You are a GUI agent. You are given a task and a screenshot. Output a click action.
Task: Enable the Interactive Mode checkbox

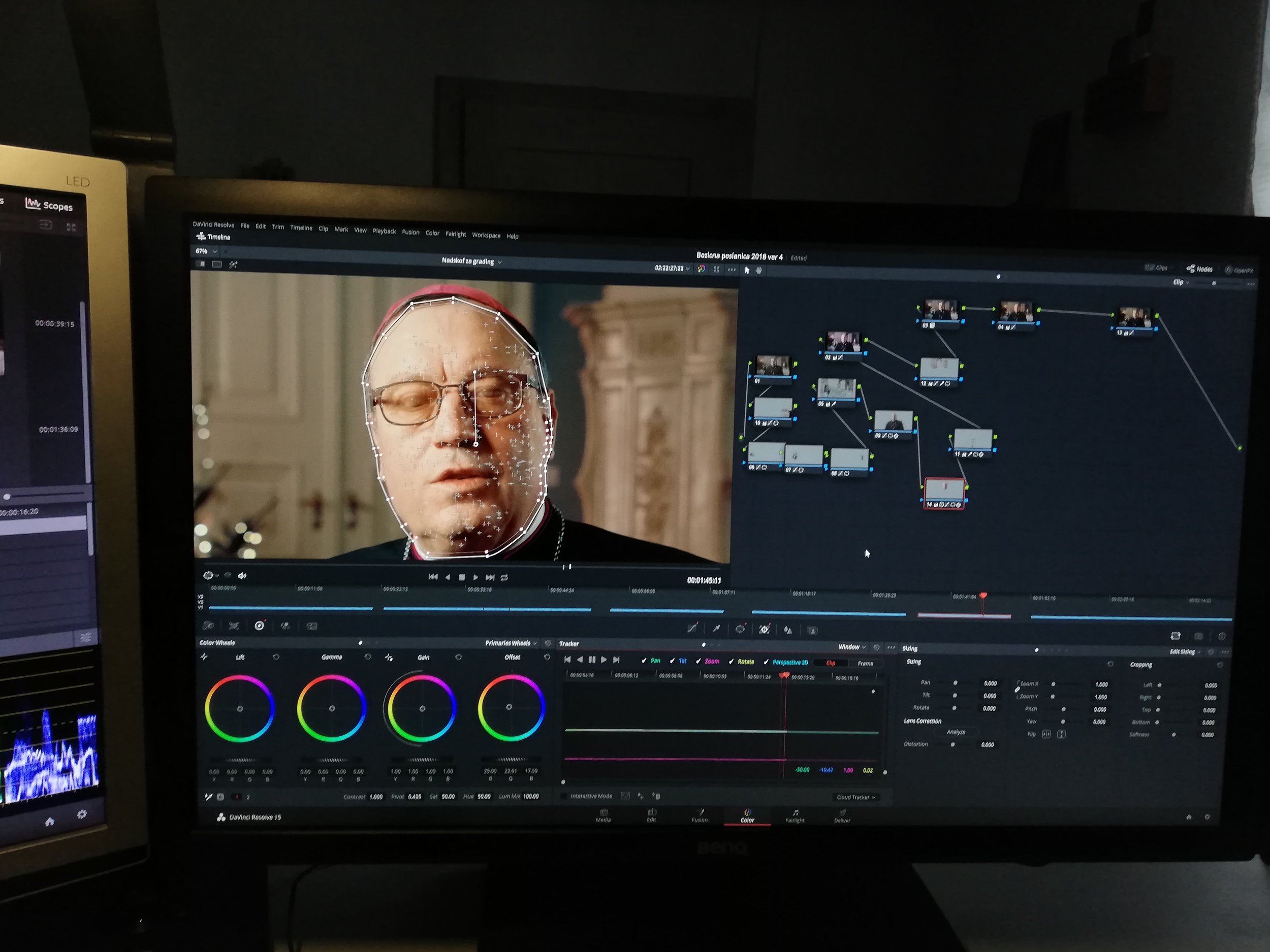click(x=564, y=796)
